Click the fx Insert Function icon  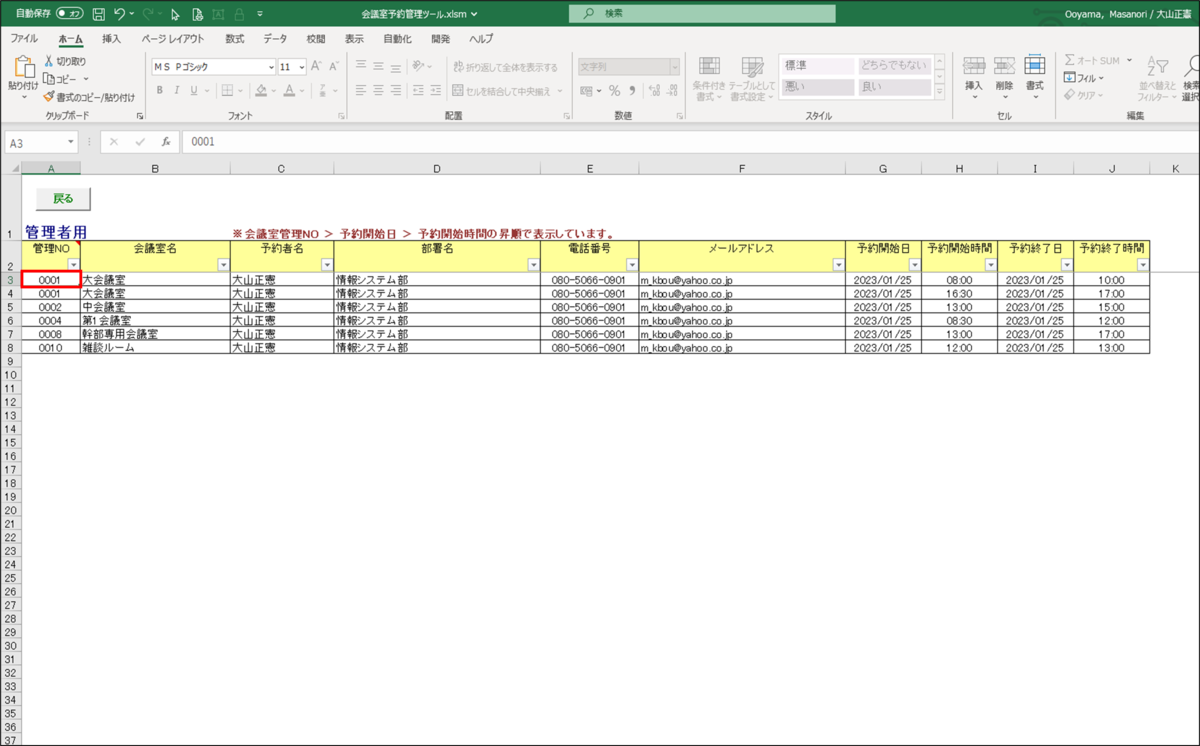click(x=165, y=142)
